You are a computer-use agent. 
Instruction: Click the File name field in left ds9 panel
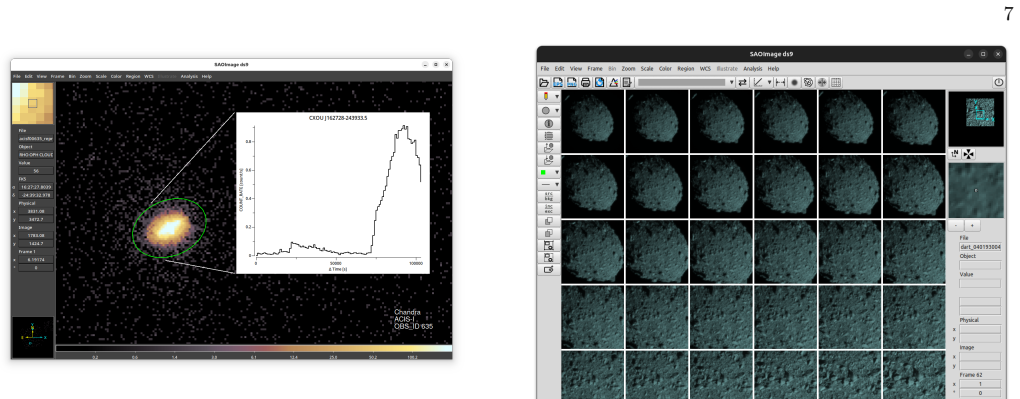pos(35,139)
